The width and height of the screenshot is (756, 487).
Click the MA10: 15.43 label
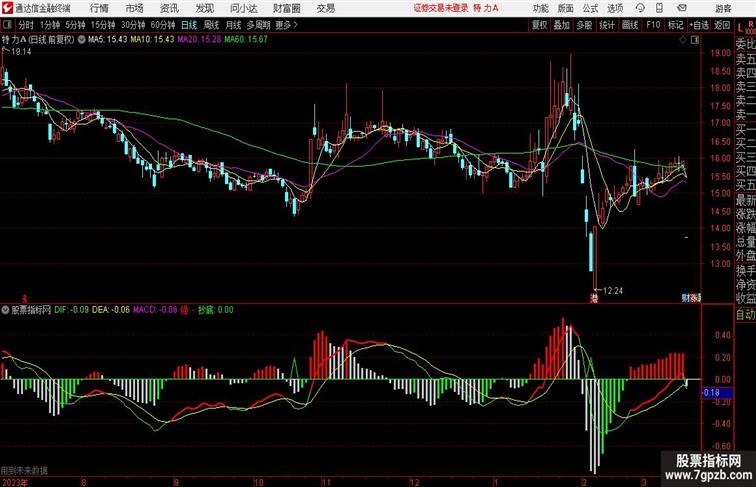tap(152, 40)
